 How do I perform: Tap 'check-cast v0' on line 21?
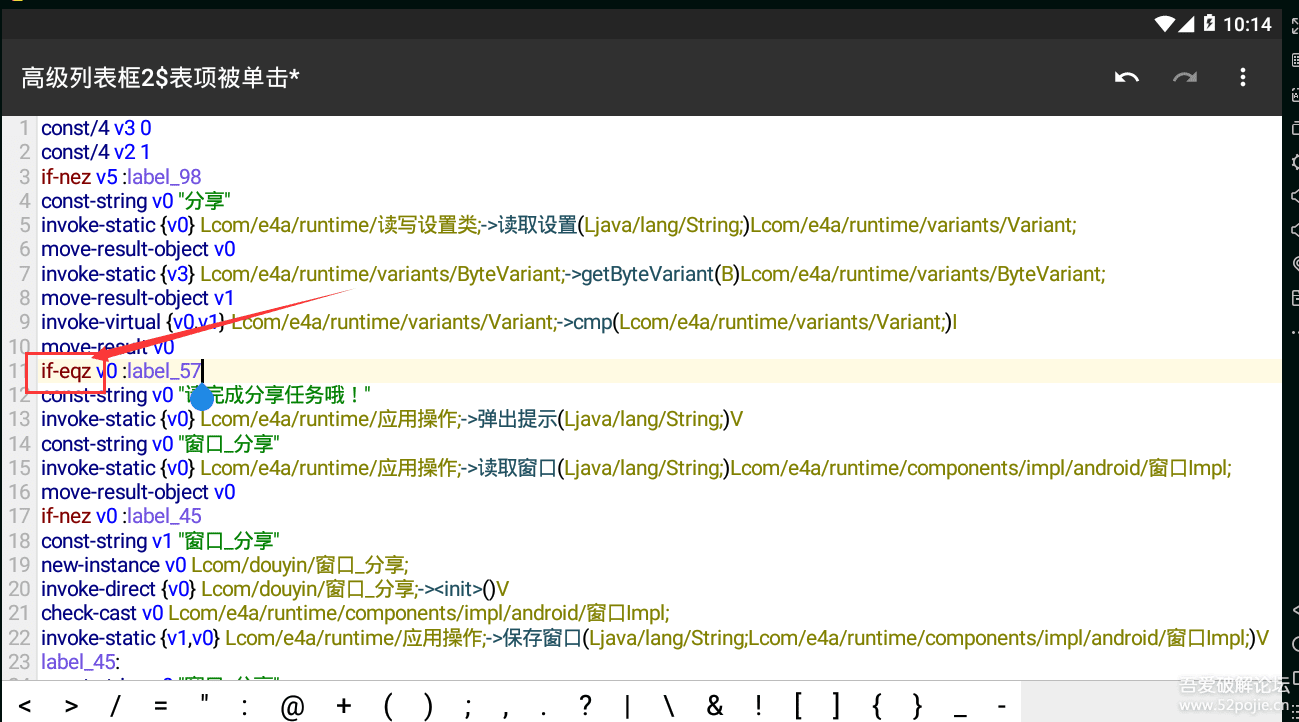(x=102, y=613)
